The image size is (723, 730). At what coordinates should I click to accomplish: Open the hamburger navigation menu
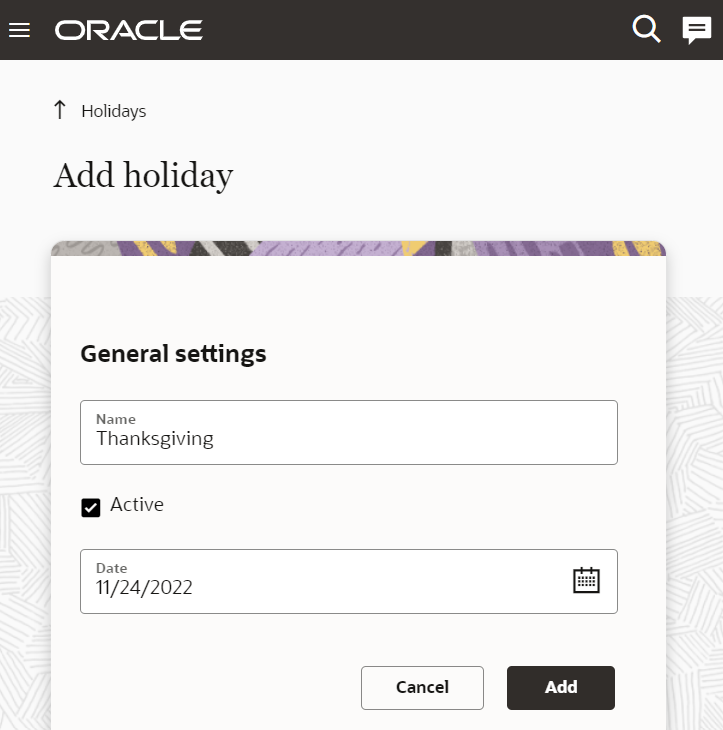19,30
